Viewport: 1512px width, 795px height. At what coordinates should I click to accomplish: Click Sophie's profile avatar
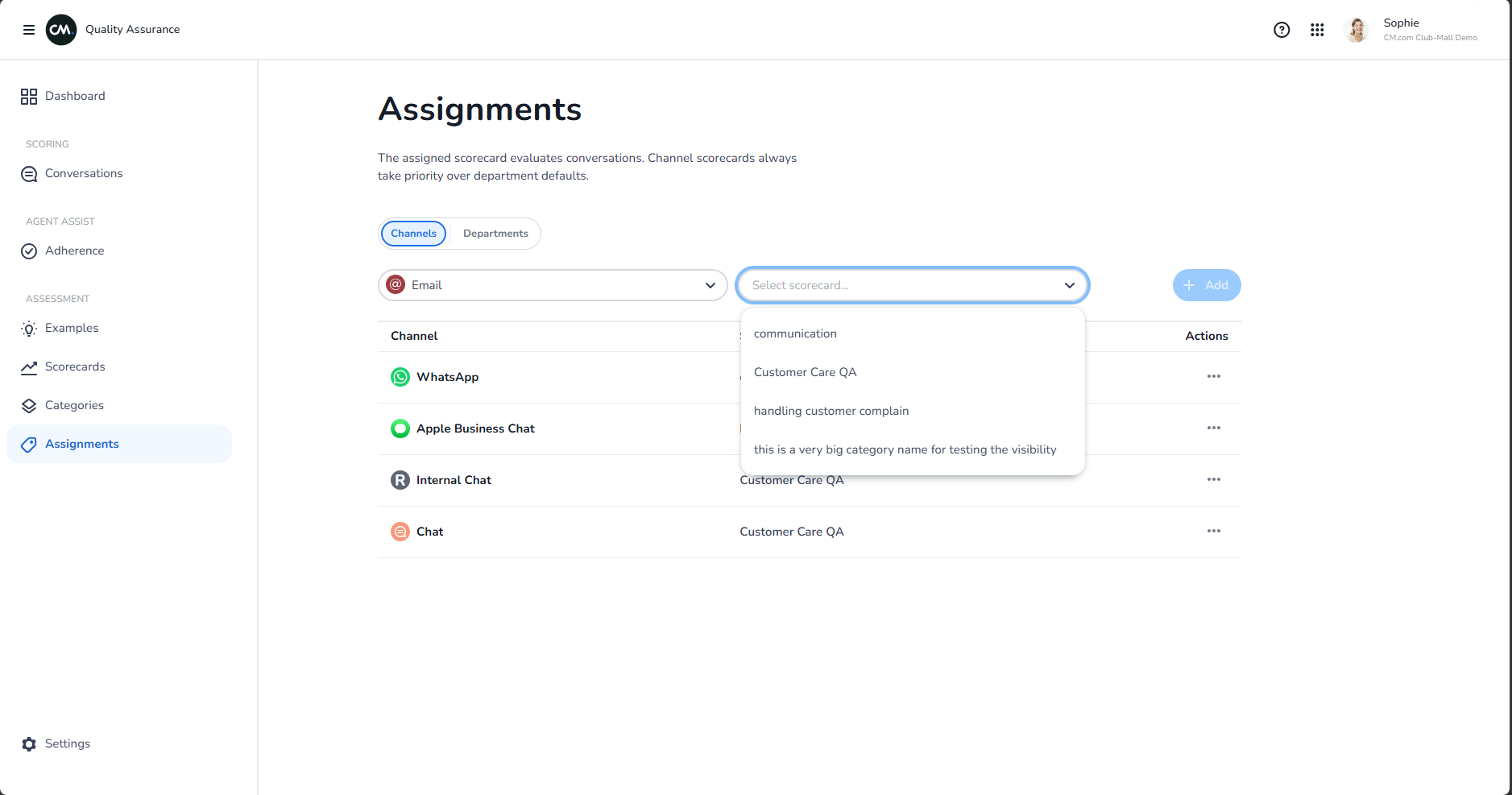pyautogui.click(x=1357, y=30)
